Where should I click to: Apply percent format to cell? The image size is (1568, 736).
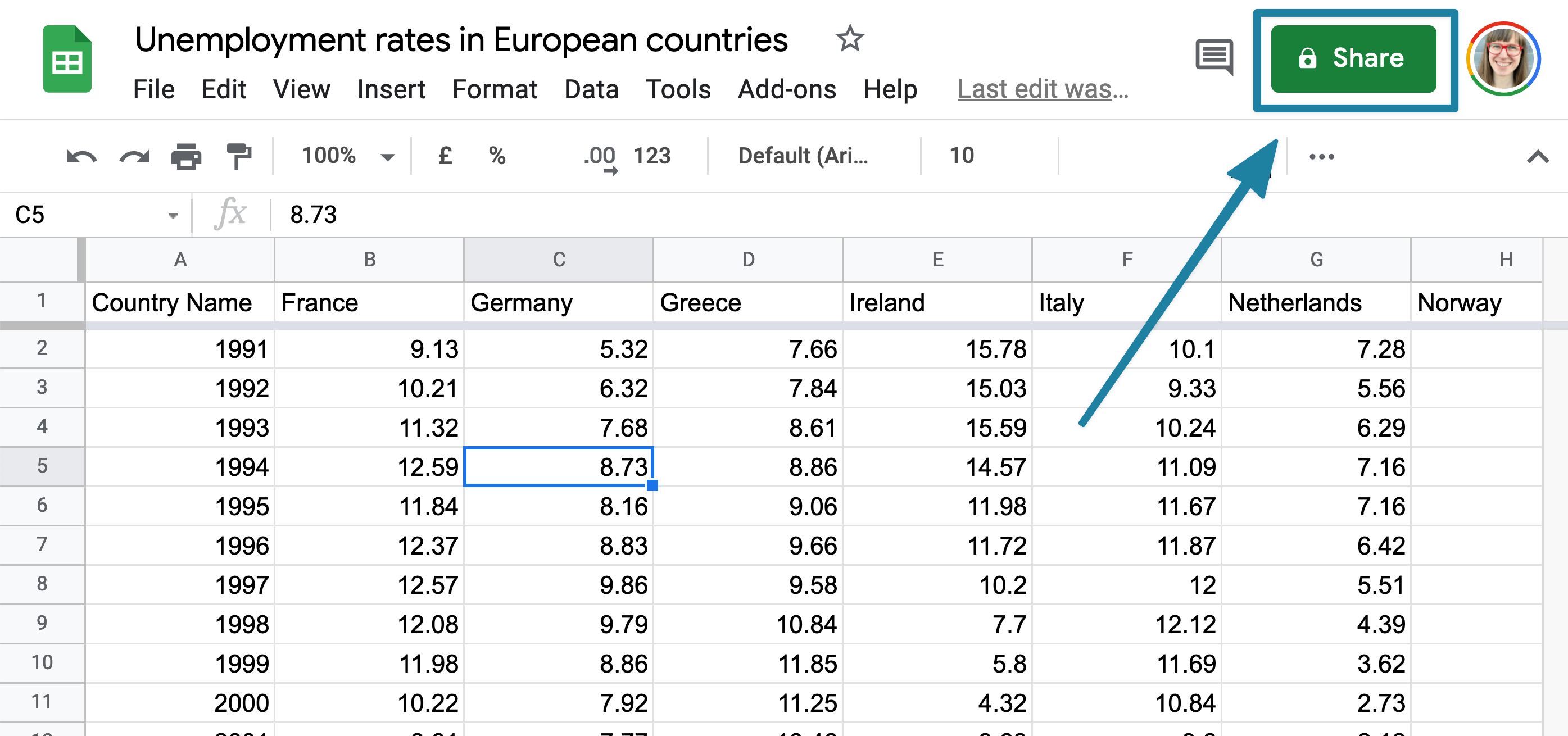(x=497, y=156)
